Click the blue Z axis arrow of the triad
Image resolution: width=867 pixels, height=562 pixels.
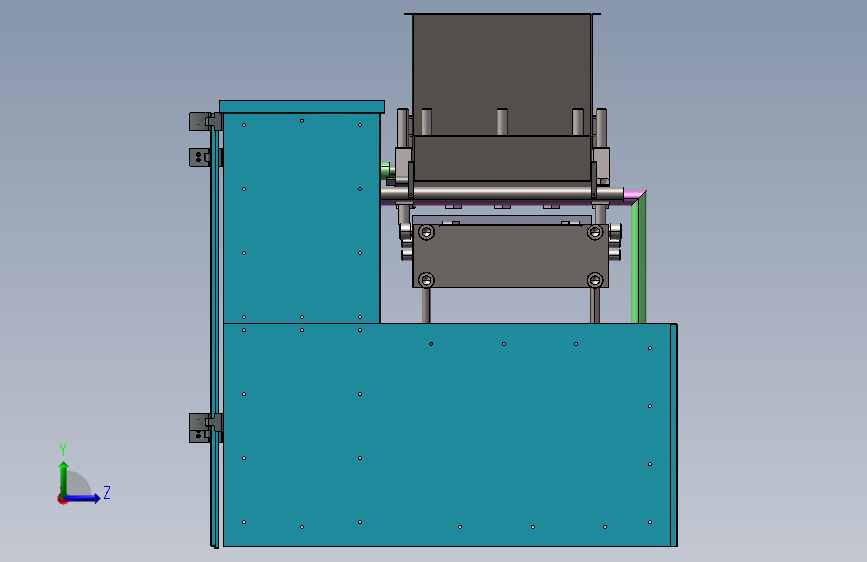coord(83,498)
